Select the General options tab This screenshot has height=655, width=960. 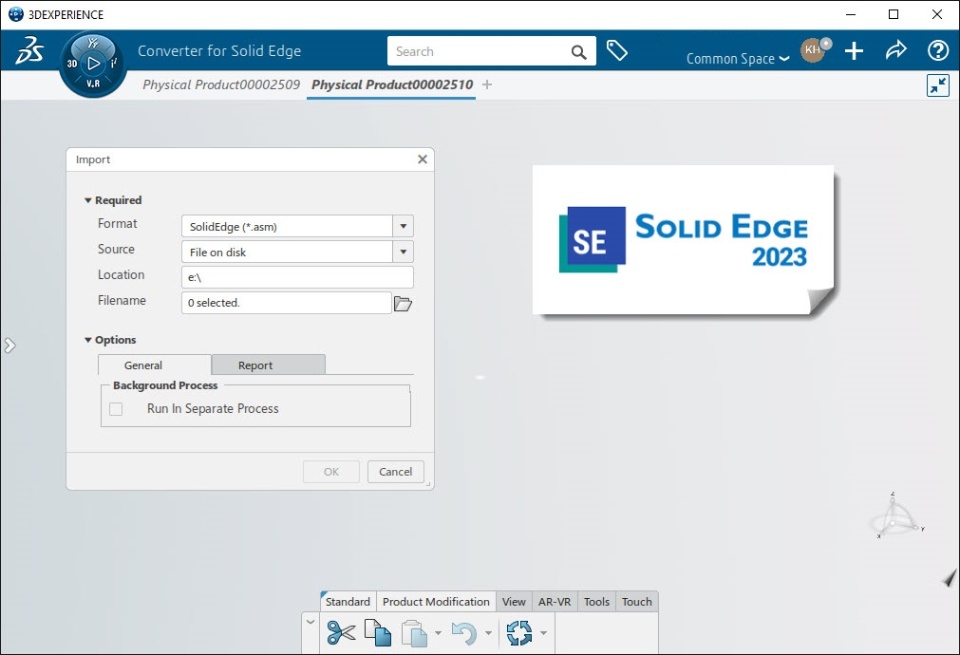pyautogui.click(x=155, y=365)
